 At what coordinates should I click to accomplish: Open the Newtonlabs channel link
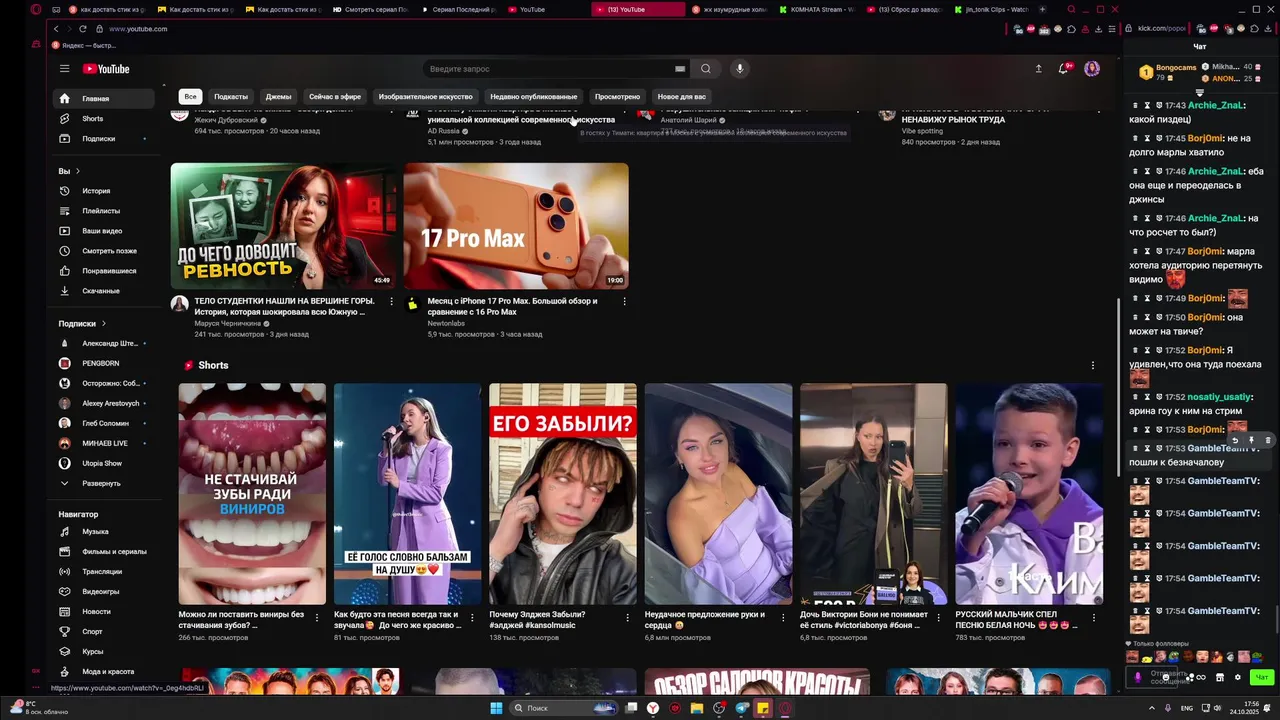pos(446,324)
